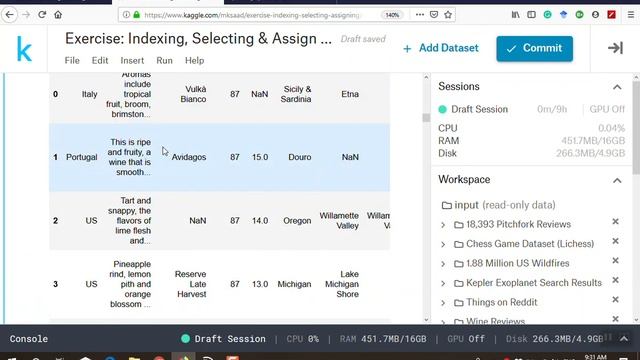Expand the Kepler Exoplanet Search Results folder
This screenshot has width=640, height=360.
tap(443, 283)
